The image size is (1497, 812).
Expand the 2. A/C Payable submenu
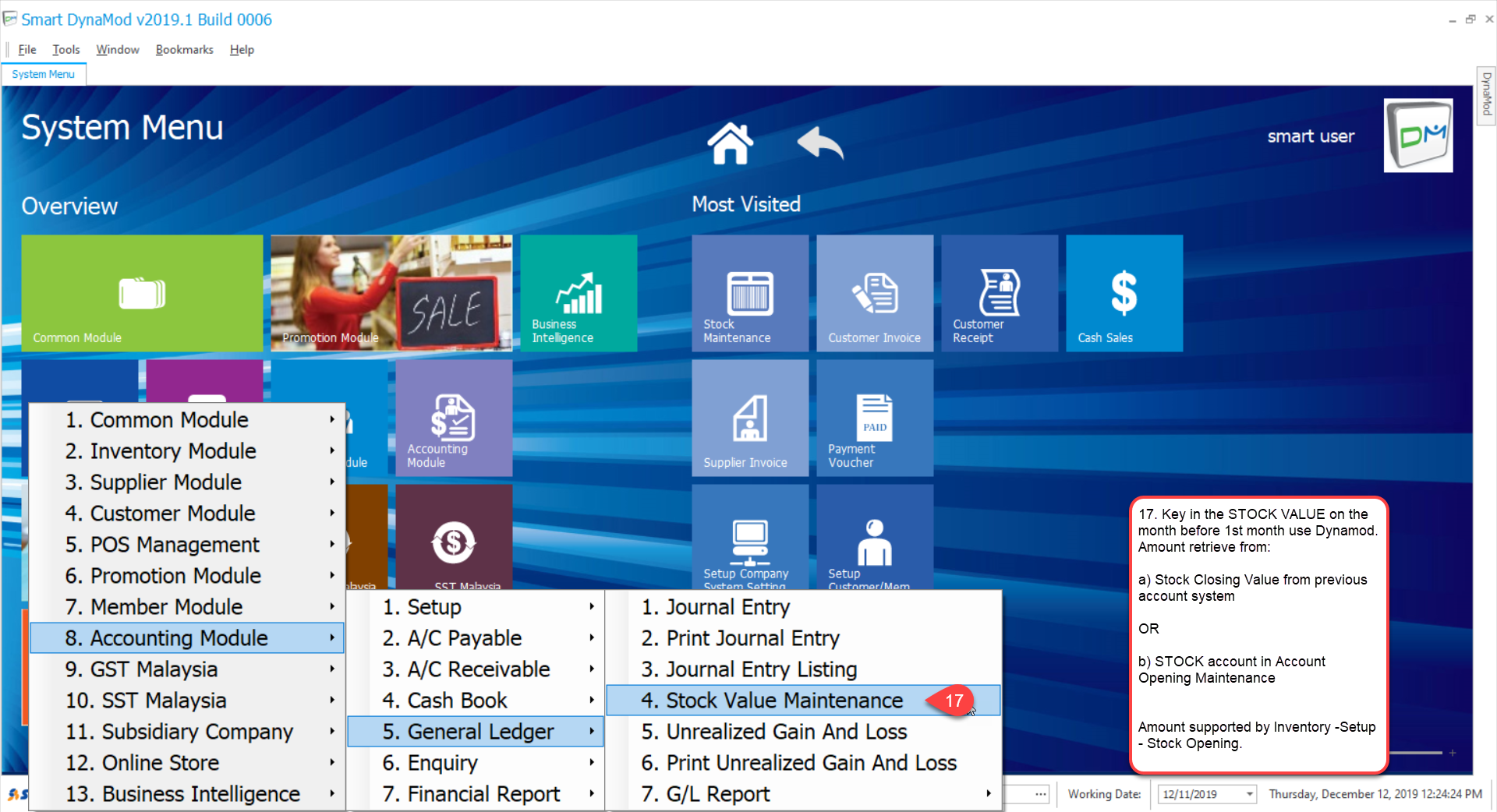point(476,637)
